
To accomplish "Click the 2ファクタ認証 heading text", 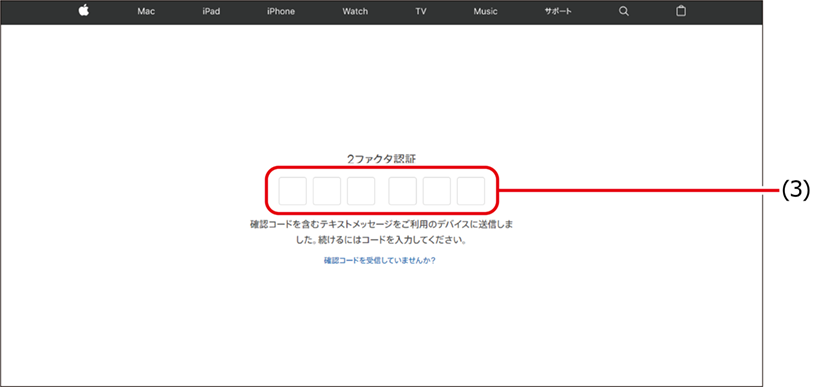I will 382,159.
